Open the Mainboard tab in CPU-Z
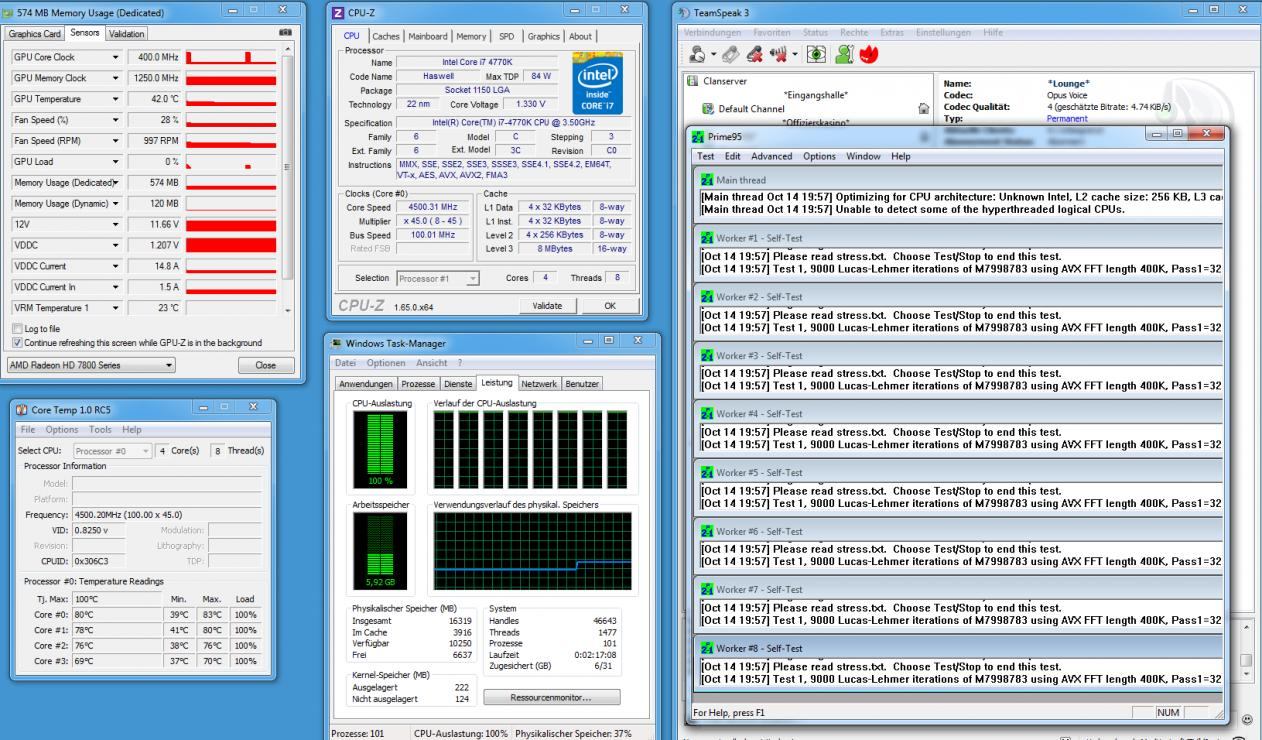Image resolution: width=1262 pixels, height=740 pixels. pyautogui.click(x=426, y=37)
